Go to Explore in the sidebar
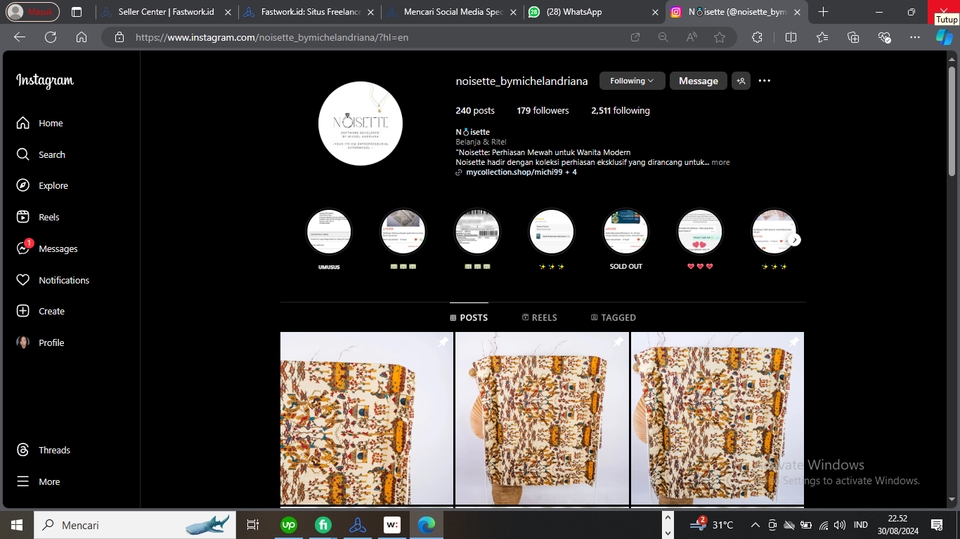Viewport: 960px width, 539px height. tap(42, 186)
